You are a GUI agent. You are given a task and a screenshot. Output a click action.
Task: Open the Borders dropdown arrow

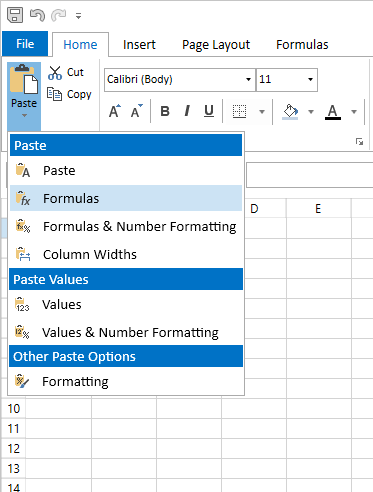coord(262,112)
